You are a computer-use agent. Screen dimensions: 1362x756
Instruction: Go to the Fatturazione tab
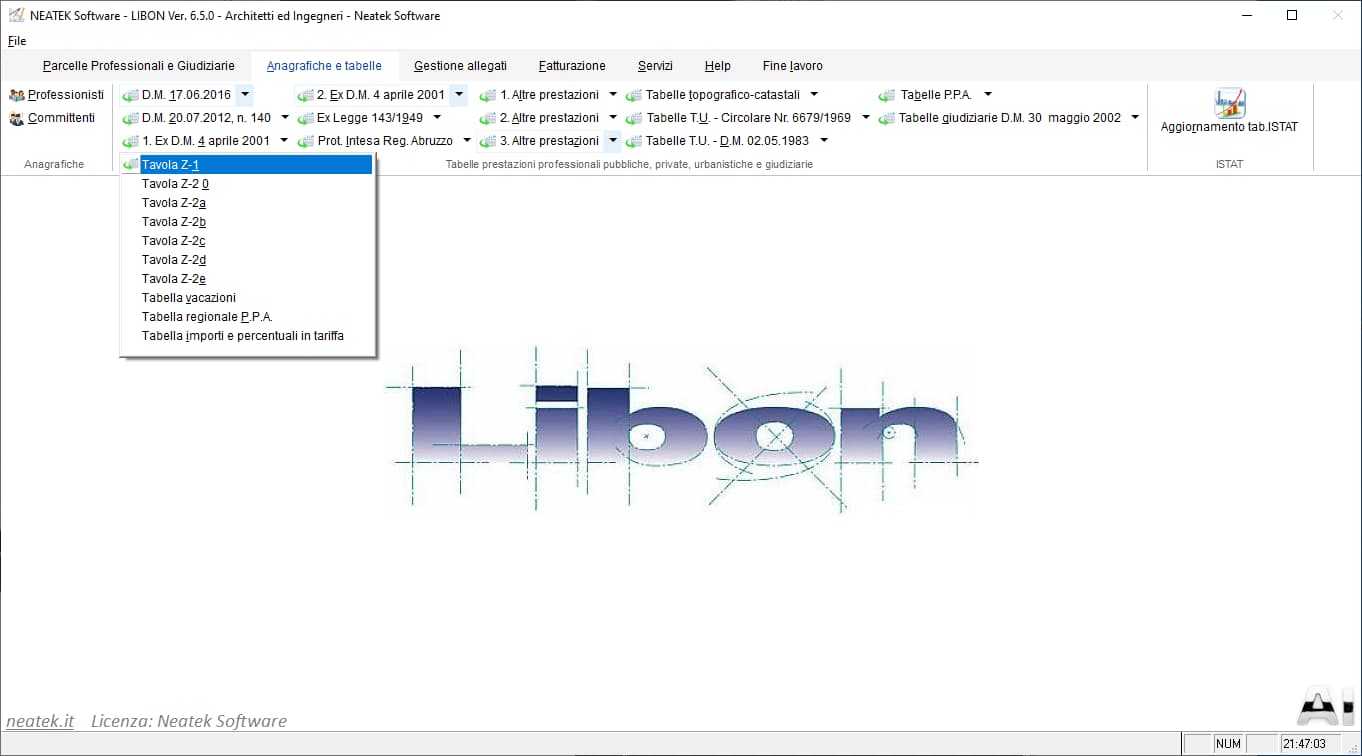tap(572, 66)
